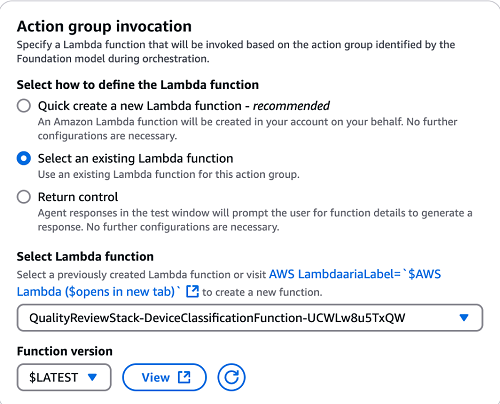The image size is (500, 404).
Task: Follow the 'Lambda ($opens in new tab)' link text
Action: coord(98,292)
